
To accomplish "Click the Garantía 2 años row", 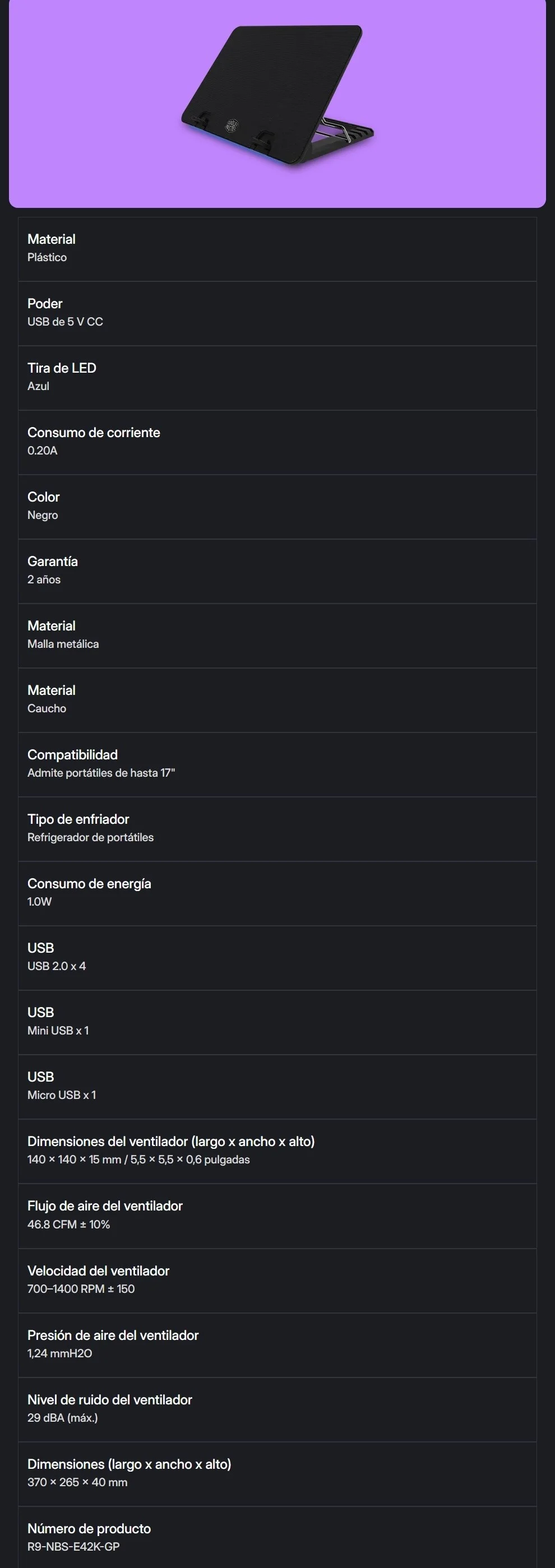I will pyautogui.click(x=277, y=571).
